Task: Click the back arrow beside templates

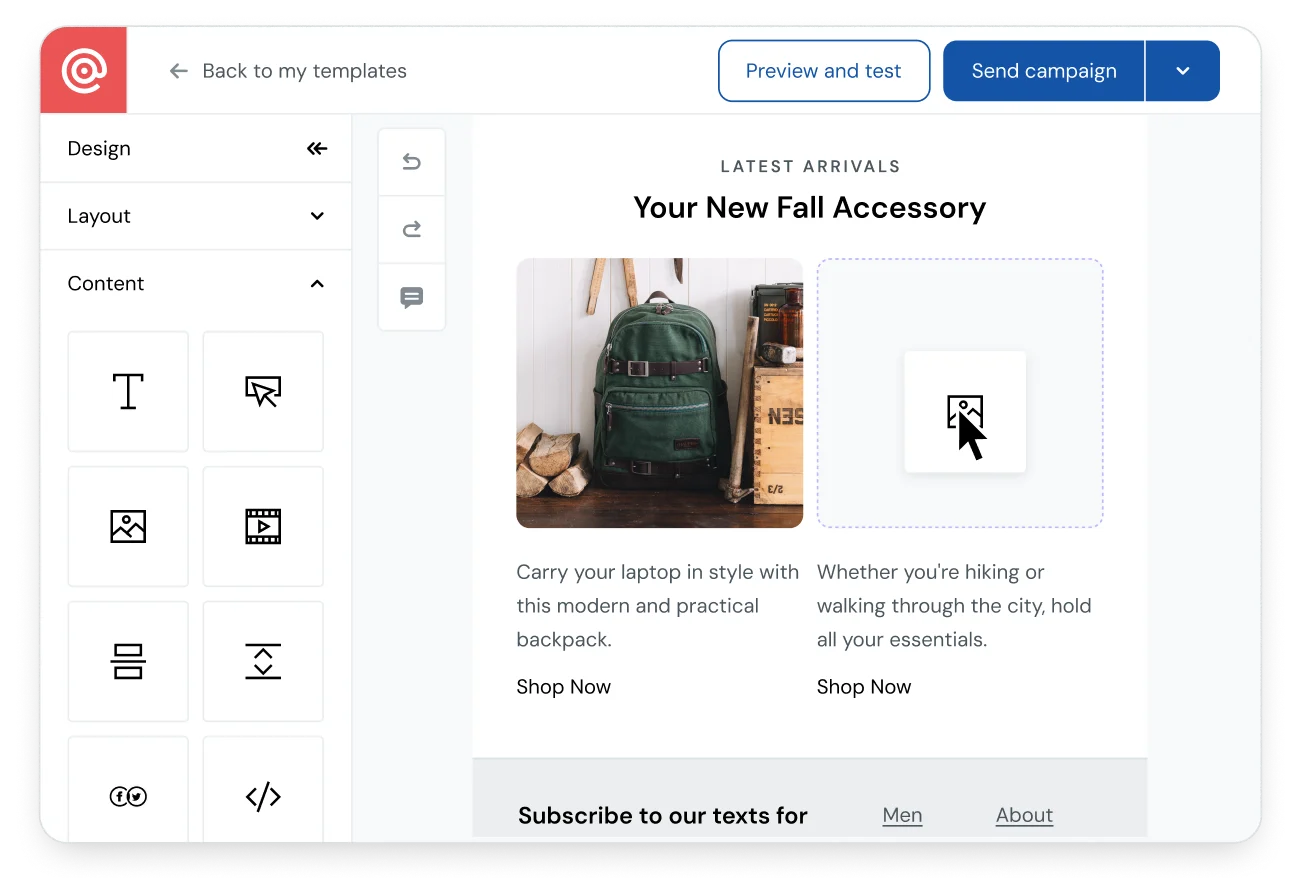Action: pos(179,71)
